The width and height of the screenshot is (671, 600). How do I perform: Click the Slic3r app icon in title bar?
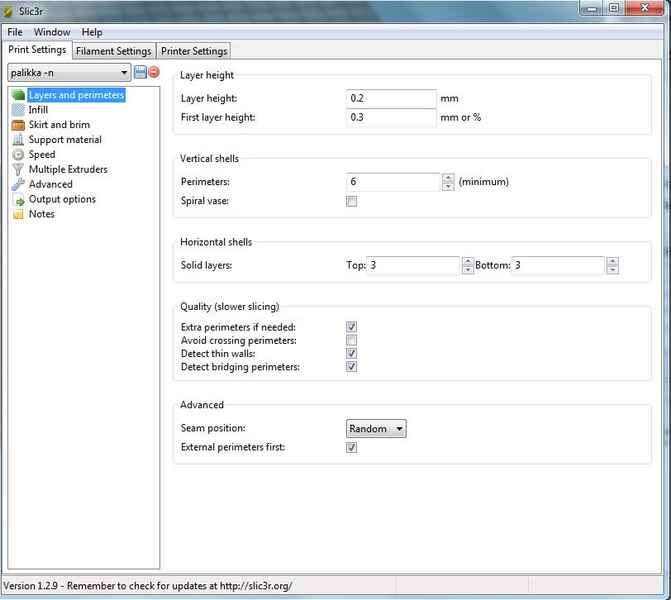pos(8,12)
